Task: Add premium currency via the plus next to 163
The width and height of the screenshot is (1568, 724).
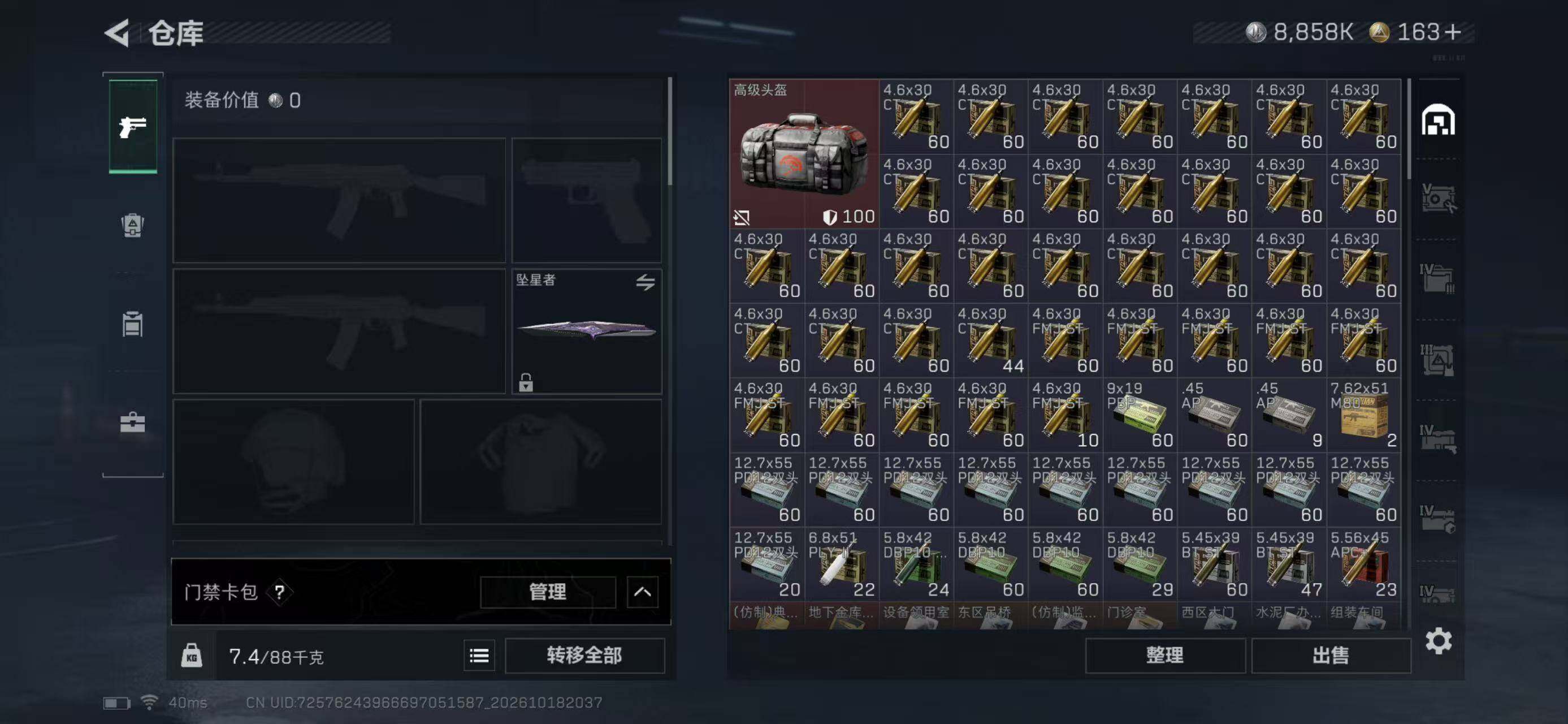Action: tap(1452, 32)
